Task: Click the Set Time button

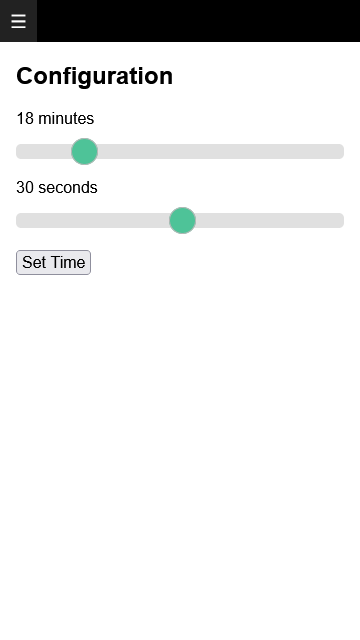Action: [x=53, y=262]
